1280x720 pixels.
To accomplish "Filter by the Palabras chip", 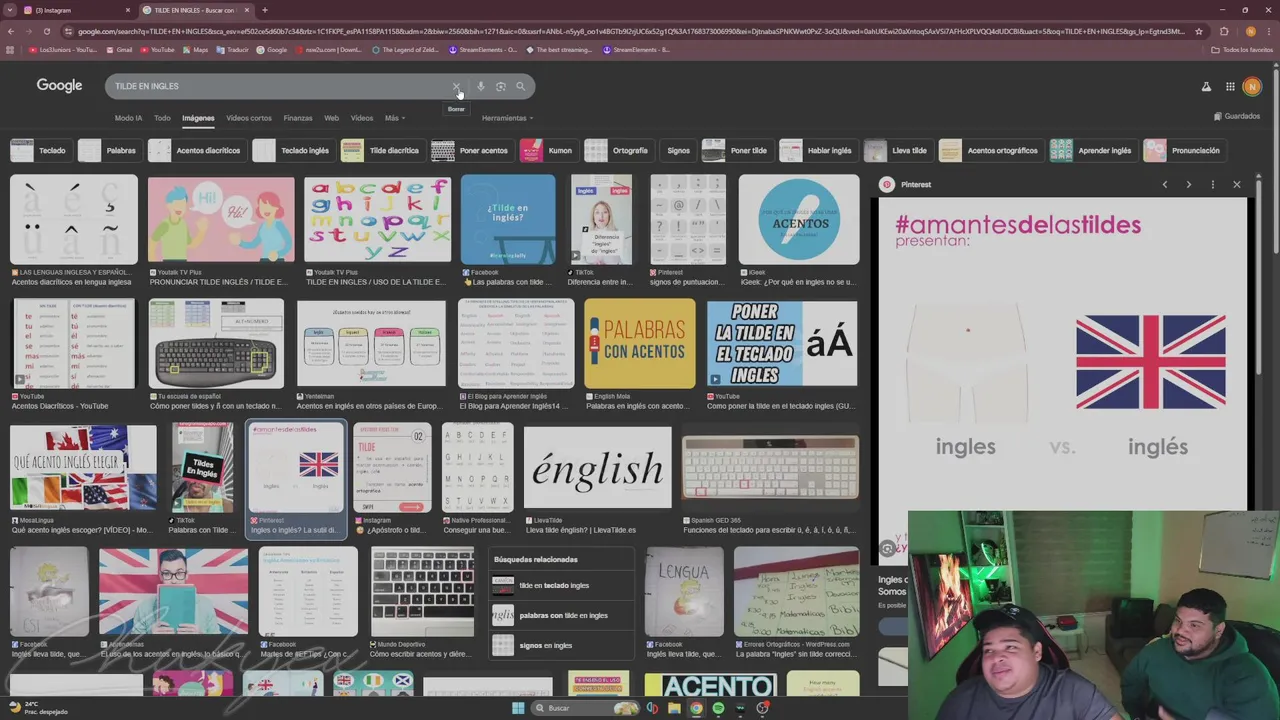I will [108, 151].
